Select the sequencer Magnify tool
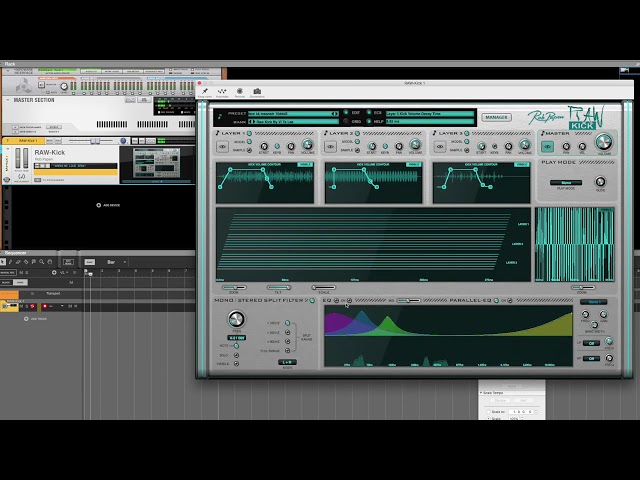This screenshot has width=640, height=480. tap(42, 262)
